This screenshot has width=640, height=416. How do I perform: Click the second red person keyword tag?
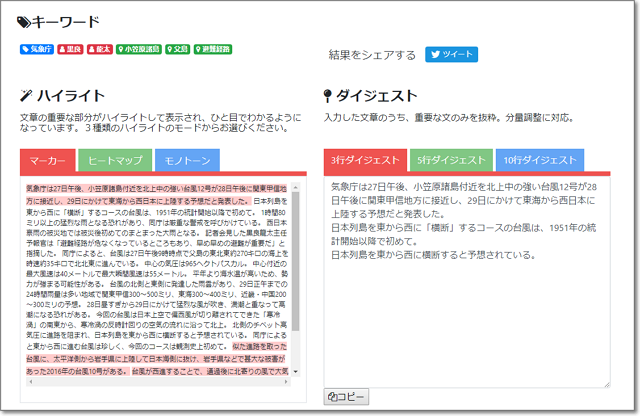(x=100, y=47)
